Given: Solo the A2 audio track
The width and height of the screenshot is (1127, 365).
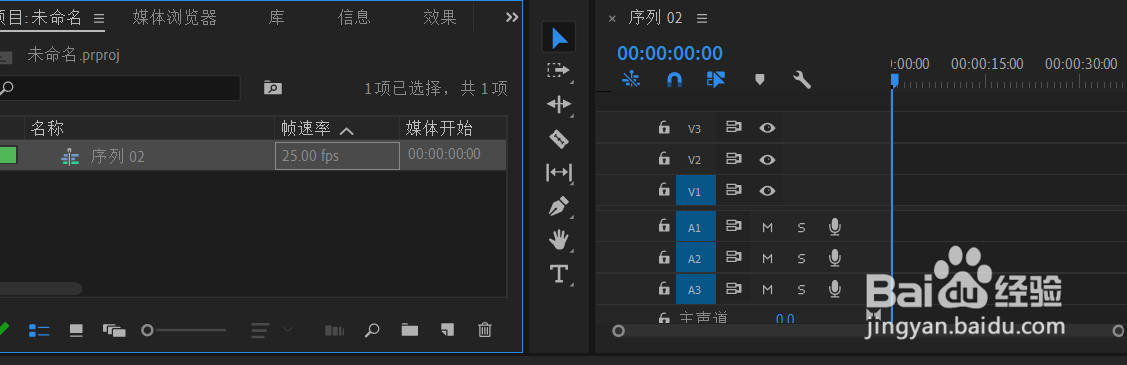Looking at the screenshot, I should [801, 259].
